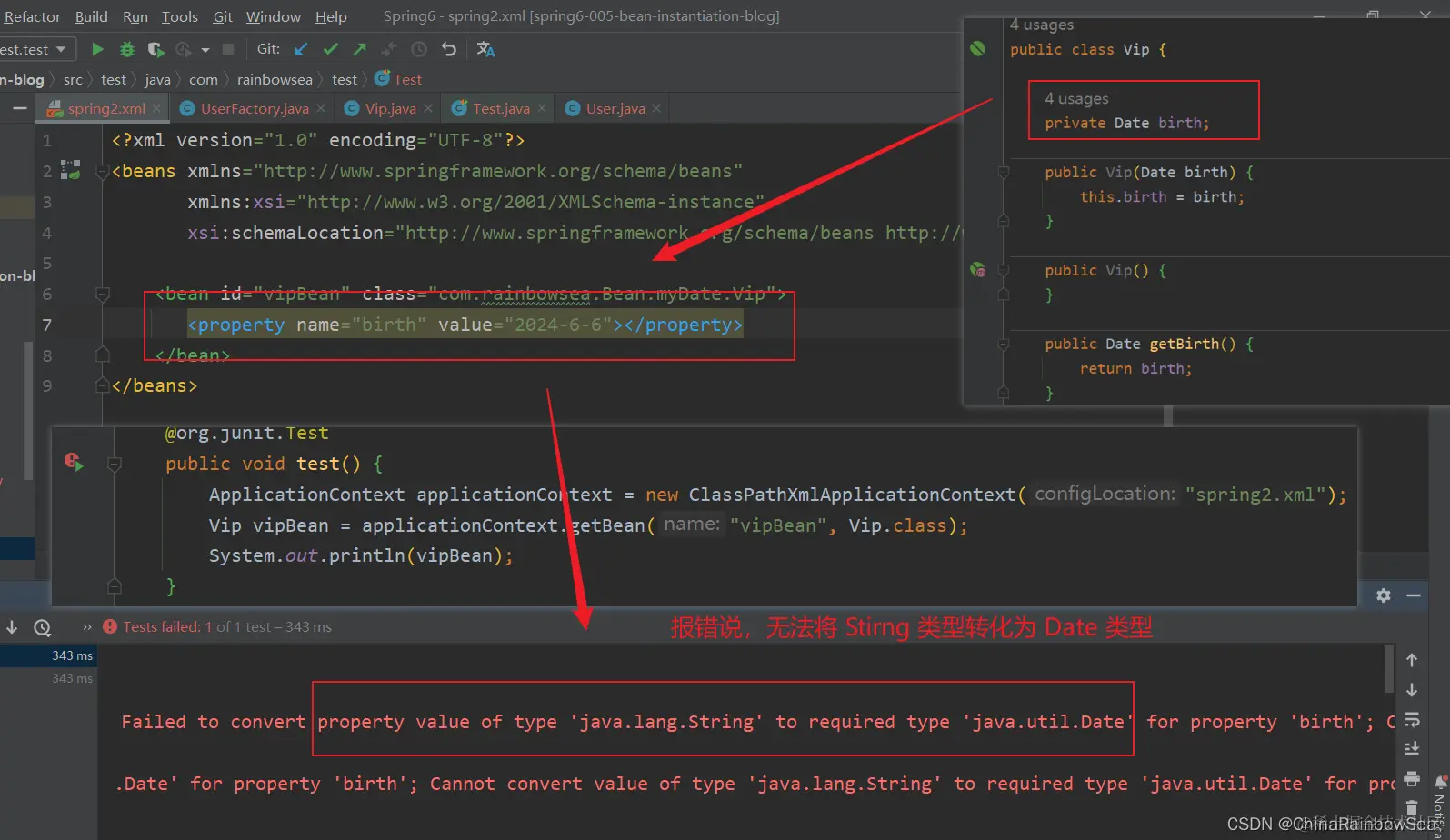
Task: Open the Tools menu
Action: [x=180, y=16]
